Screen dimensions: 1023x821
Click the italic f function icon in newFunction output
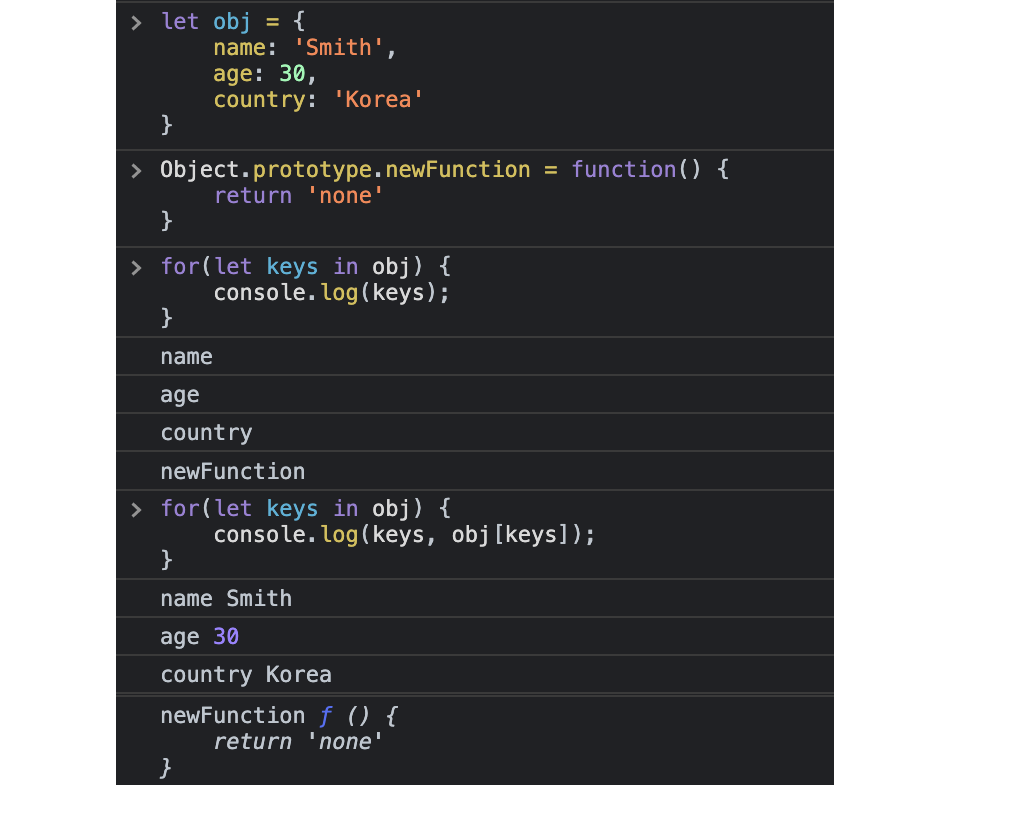324,715
